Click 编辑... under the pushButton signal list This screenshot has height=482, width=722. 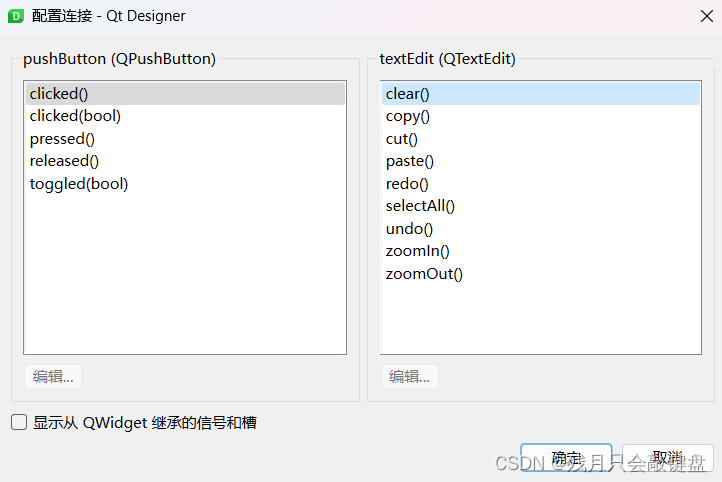click(x=53, y=377)
